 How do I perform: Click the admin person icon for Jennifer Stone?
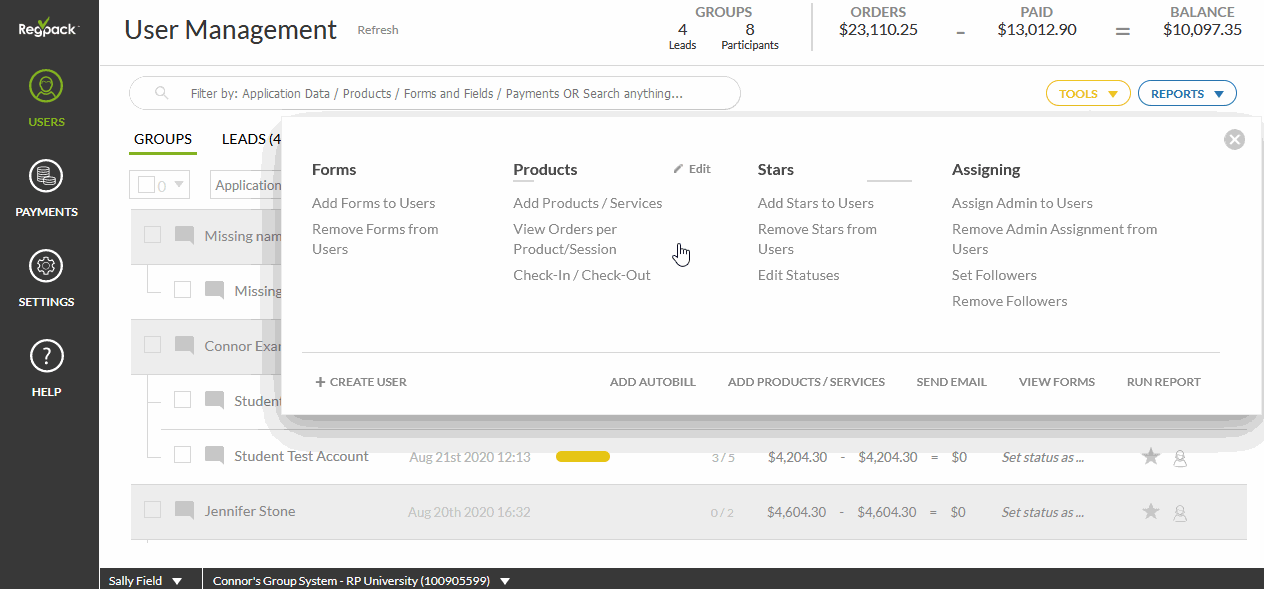point(1180,513)
